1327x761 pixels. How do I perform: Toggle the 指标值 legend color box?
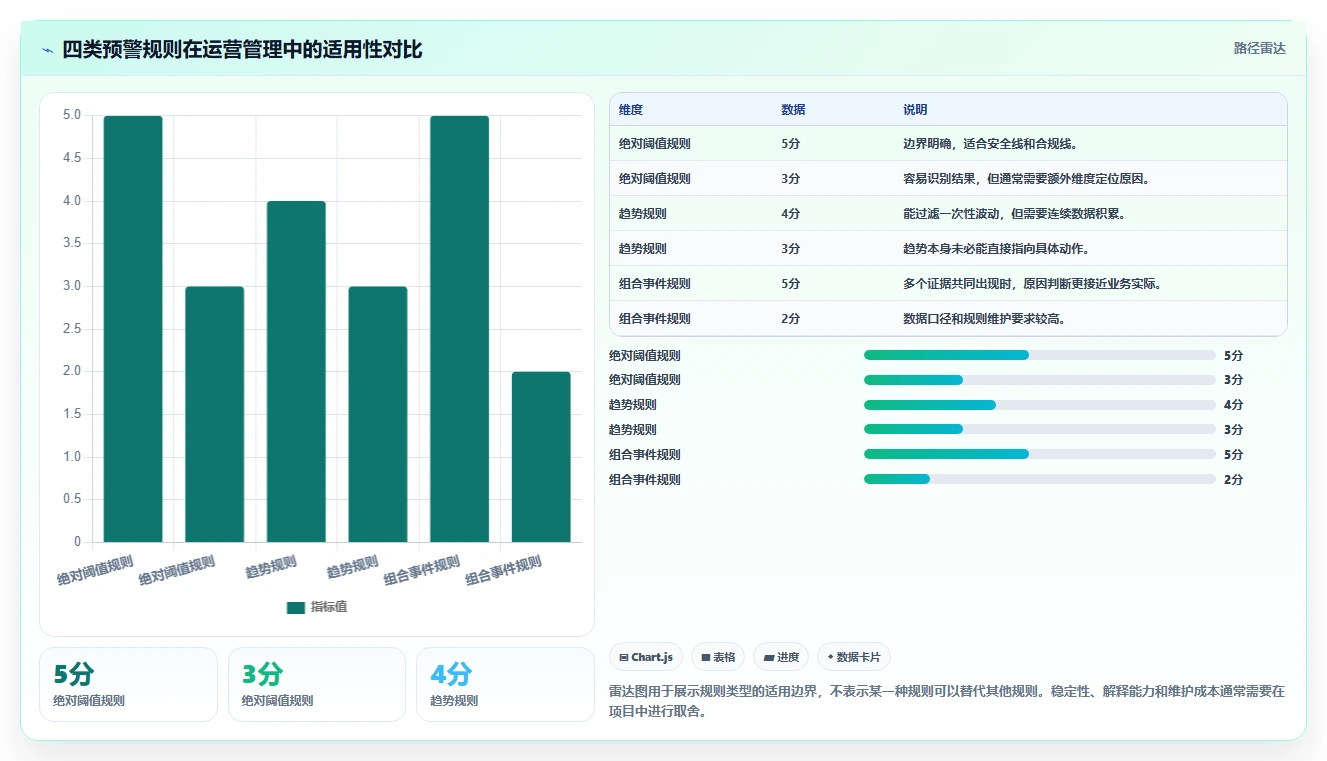tap(296, 607)
